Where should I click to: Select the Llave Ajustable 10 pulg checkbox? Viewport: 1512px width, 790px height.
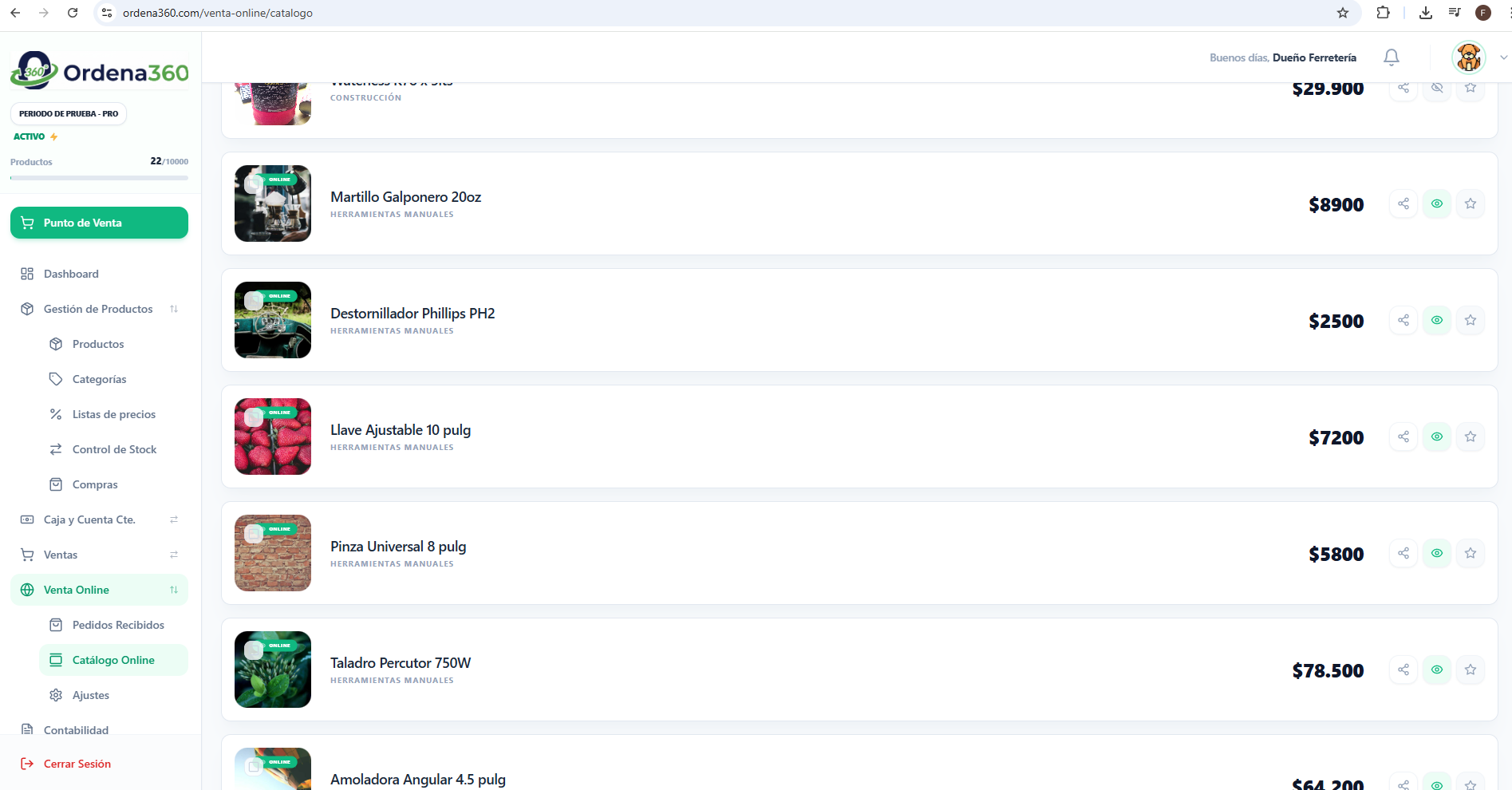[x=254, y=417]
